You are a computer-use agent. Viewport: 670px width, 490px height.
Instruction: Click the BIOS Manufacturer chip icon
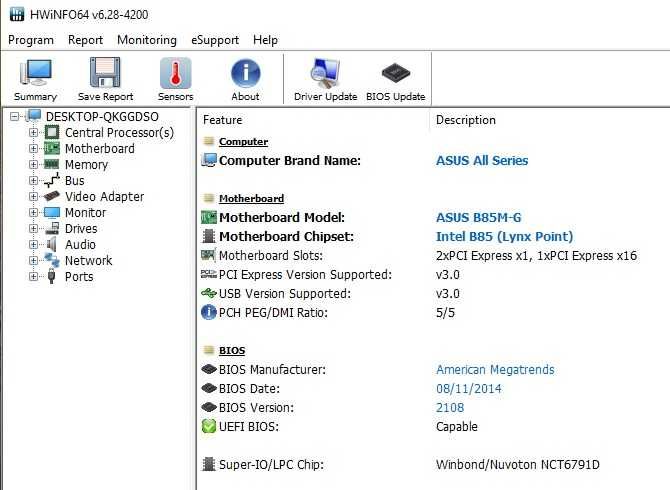209,369
